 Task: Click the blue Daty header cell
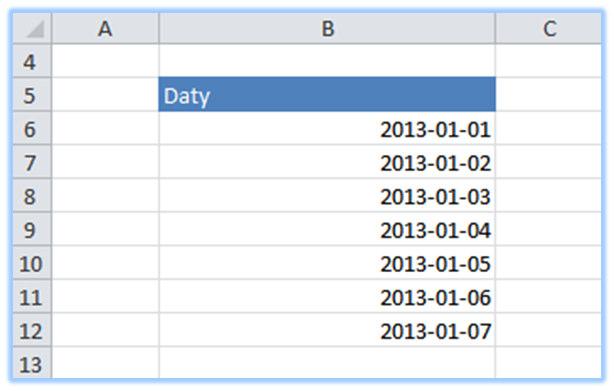point(327,94)
